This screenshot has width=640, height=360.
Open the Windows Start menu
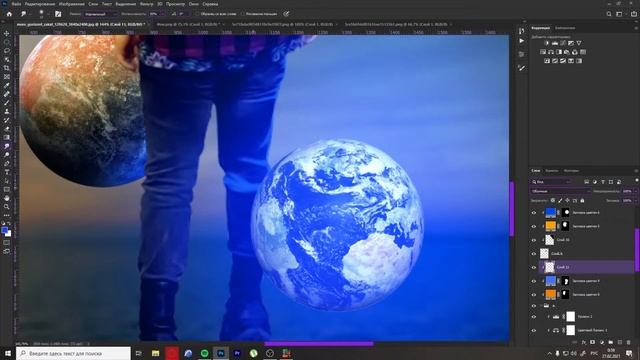[8, 353]
